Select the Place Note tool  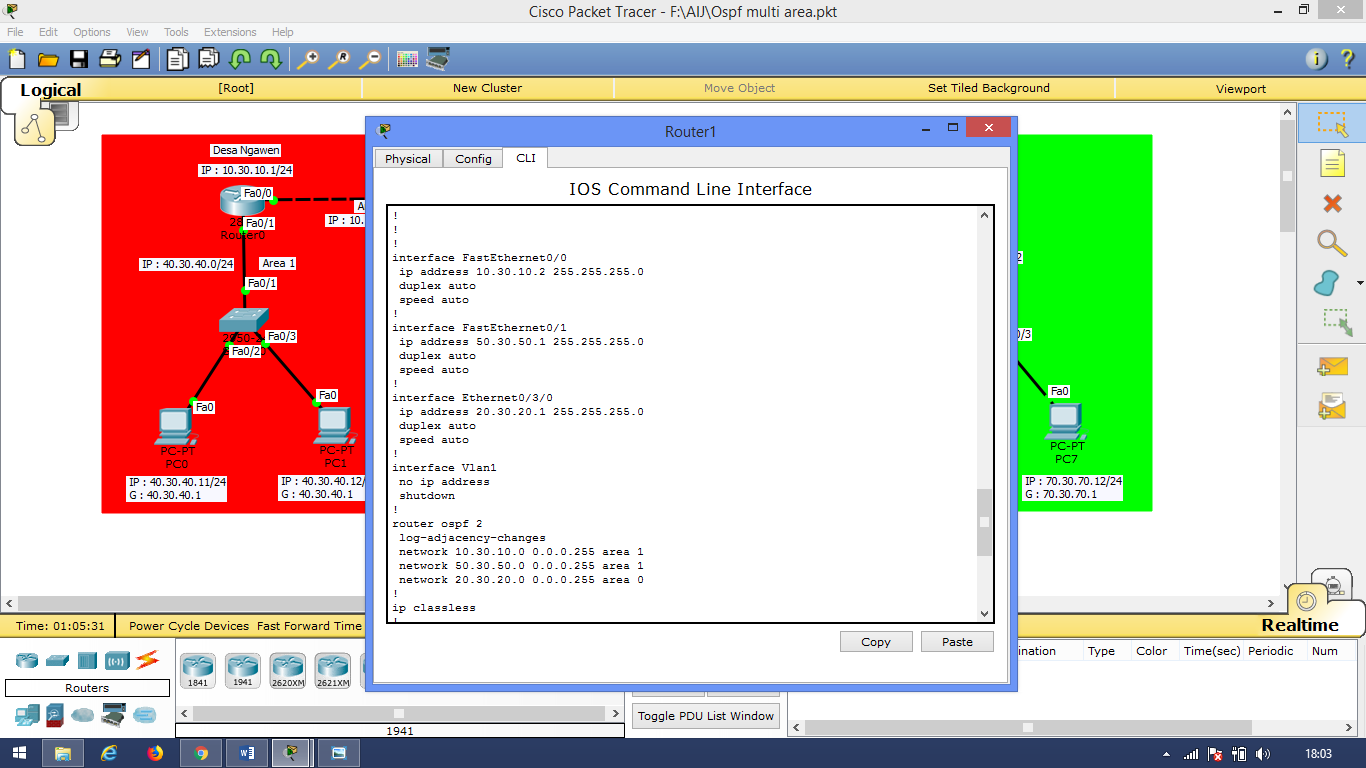(1333, 163)
